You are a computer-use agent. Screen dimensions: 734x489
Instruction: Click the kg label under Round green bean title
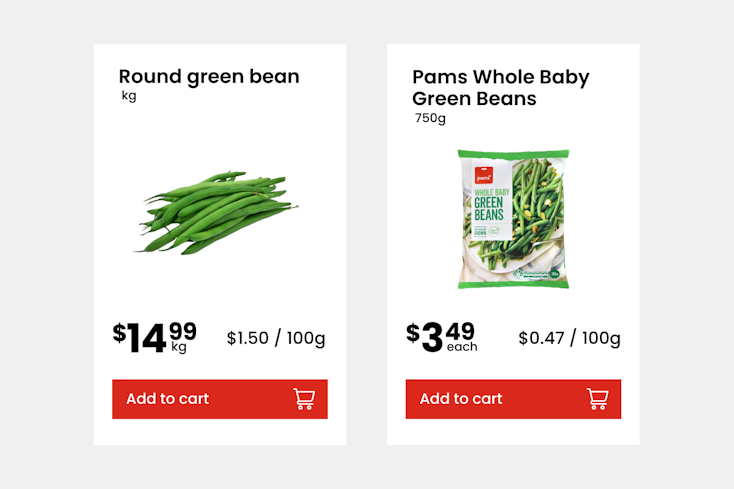pos(129,97)
